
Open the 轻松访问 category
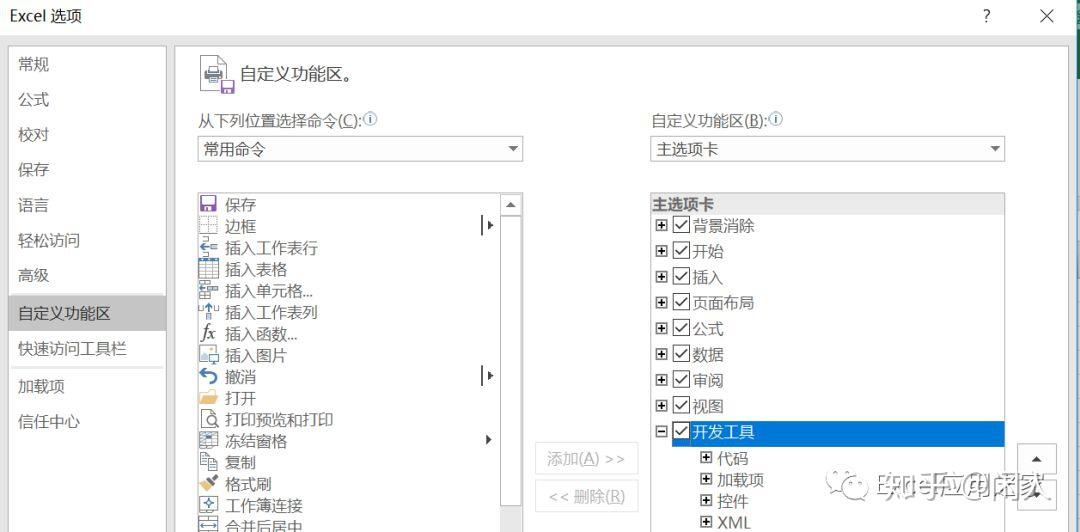(x=87, y=241)
